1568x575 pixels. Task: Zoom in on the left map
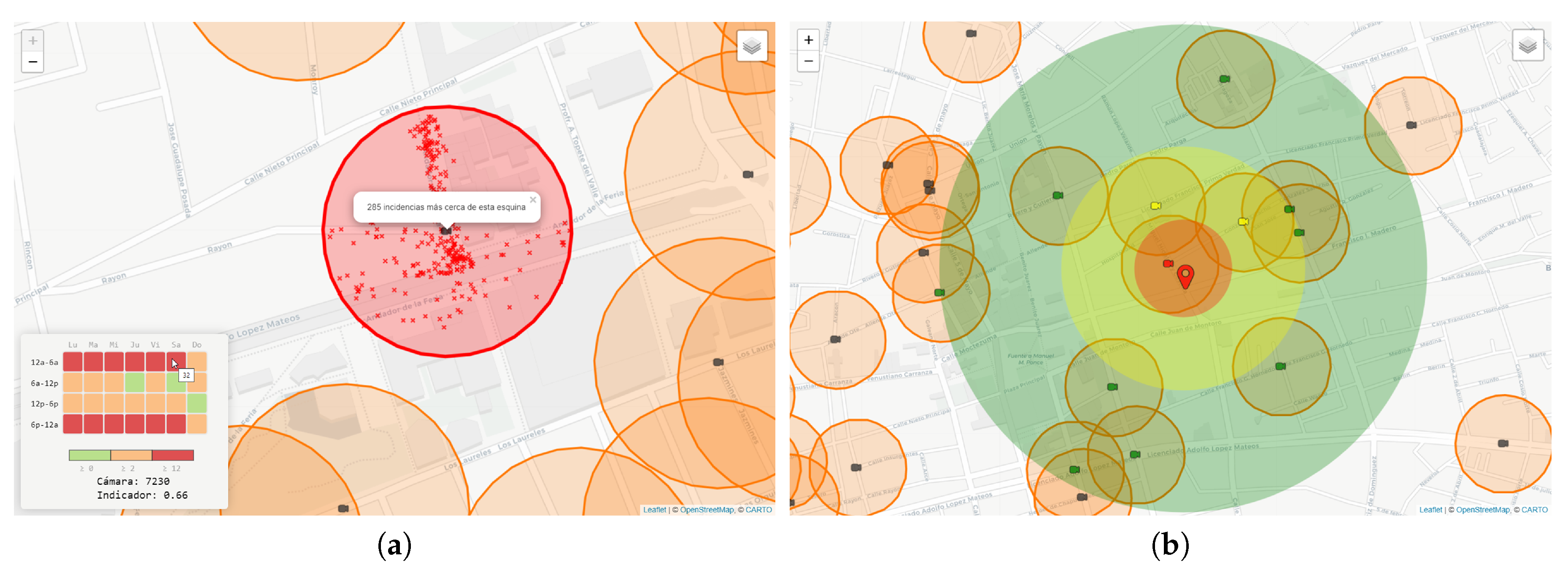pos(33,41)
